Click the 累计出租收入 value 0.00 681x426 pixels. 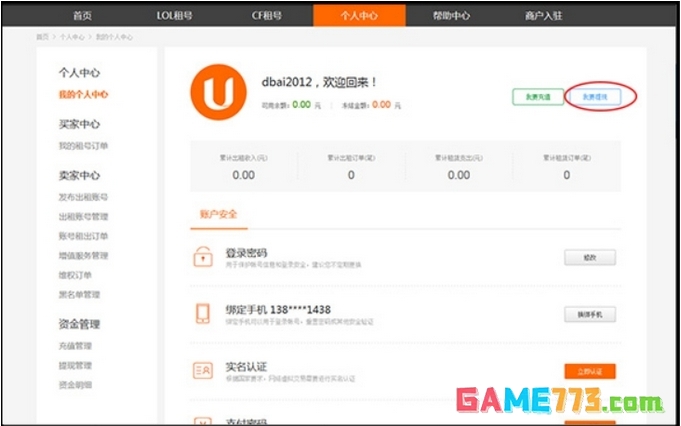pyautogui.click(x=243, y=175)
